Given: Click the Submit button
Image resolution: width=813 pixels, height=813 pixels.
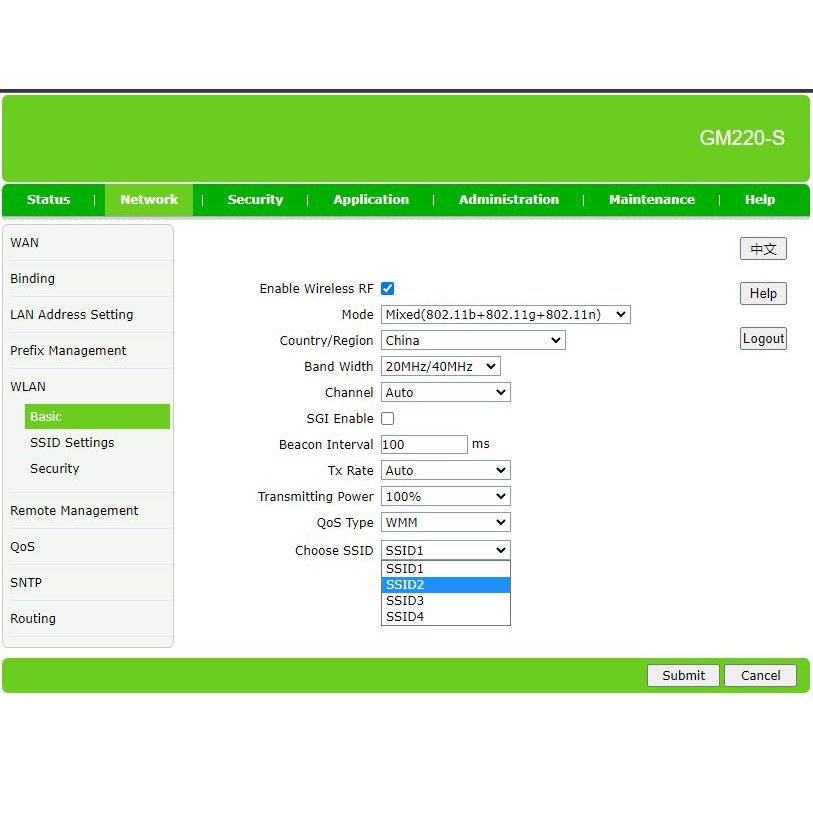Looking at the screenshot, I should point(683,675).
